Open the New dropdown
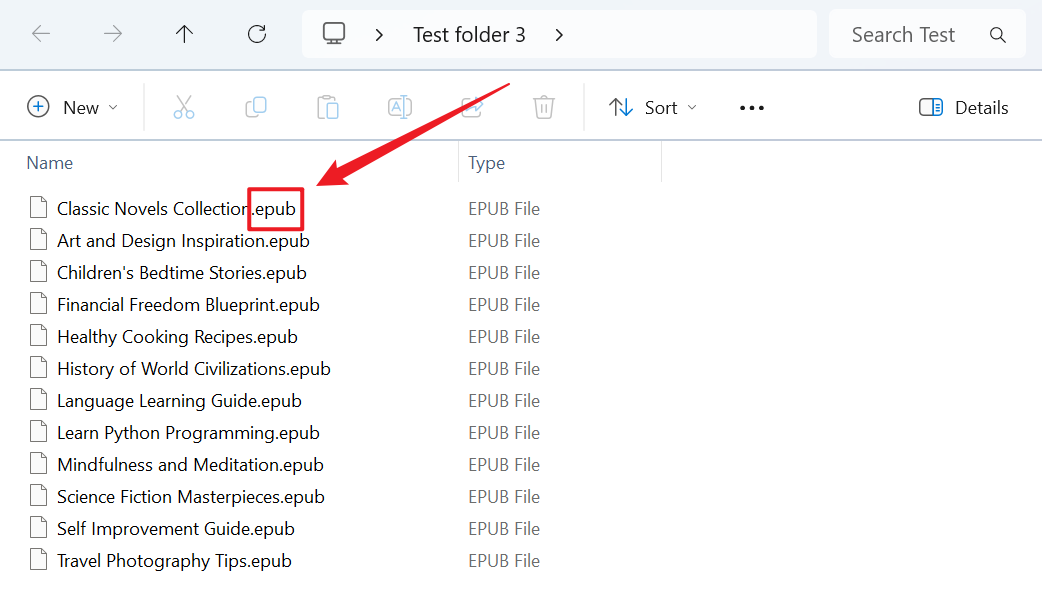The width and height of the screenshot is (1042, 599). (74, 106)
